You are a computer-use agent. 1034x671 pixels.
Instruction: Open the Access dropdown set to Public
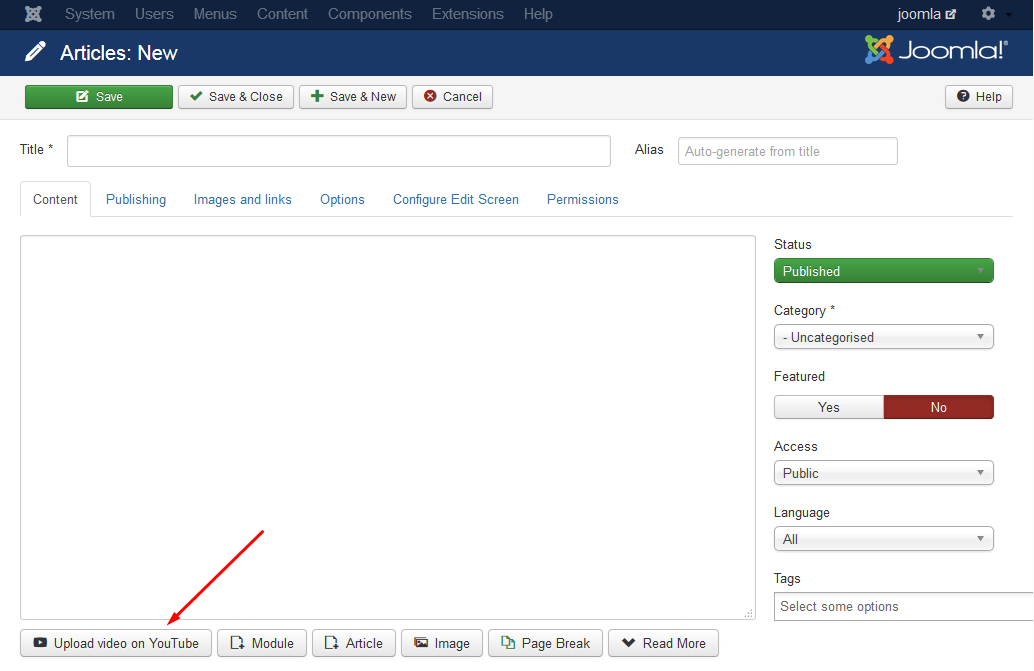[883, 473]
